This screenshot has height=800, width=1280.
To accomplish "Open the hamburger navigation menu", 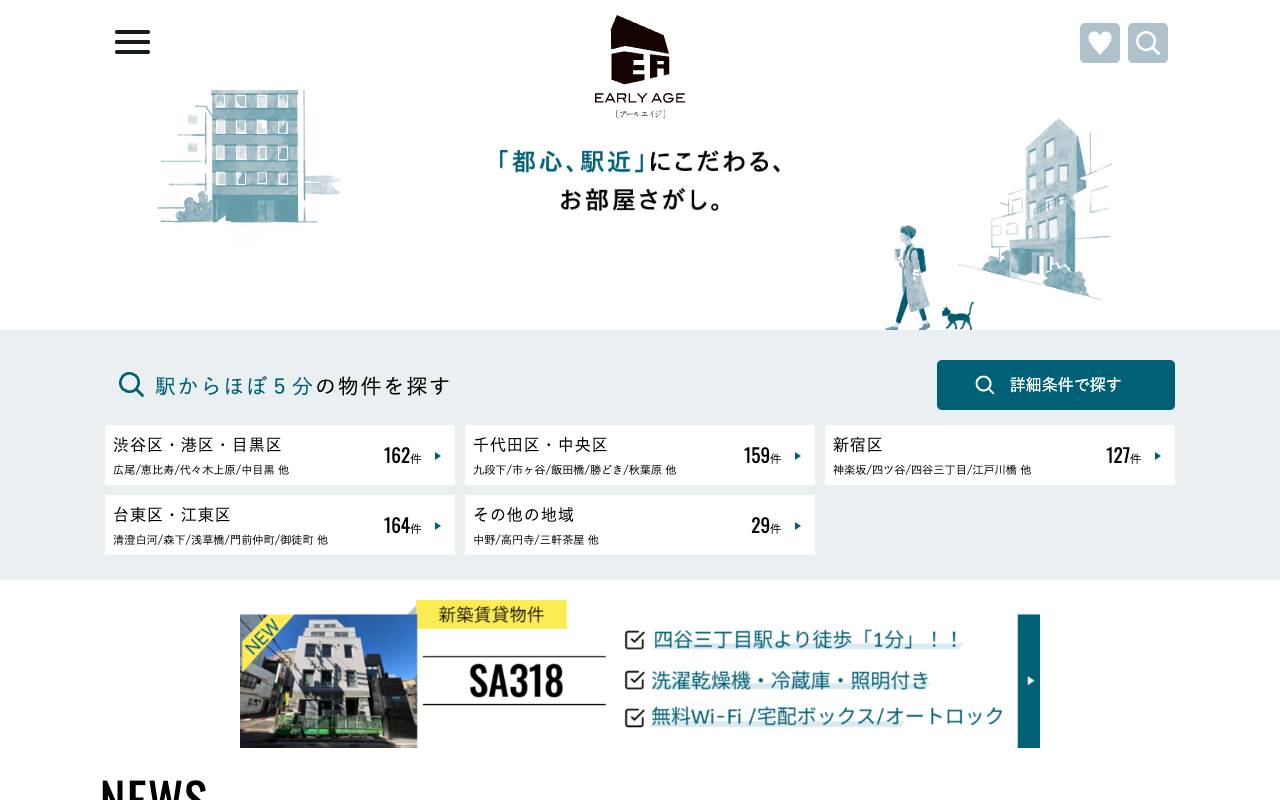I will pos(132,42).
